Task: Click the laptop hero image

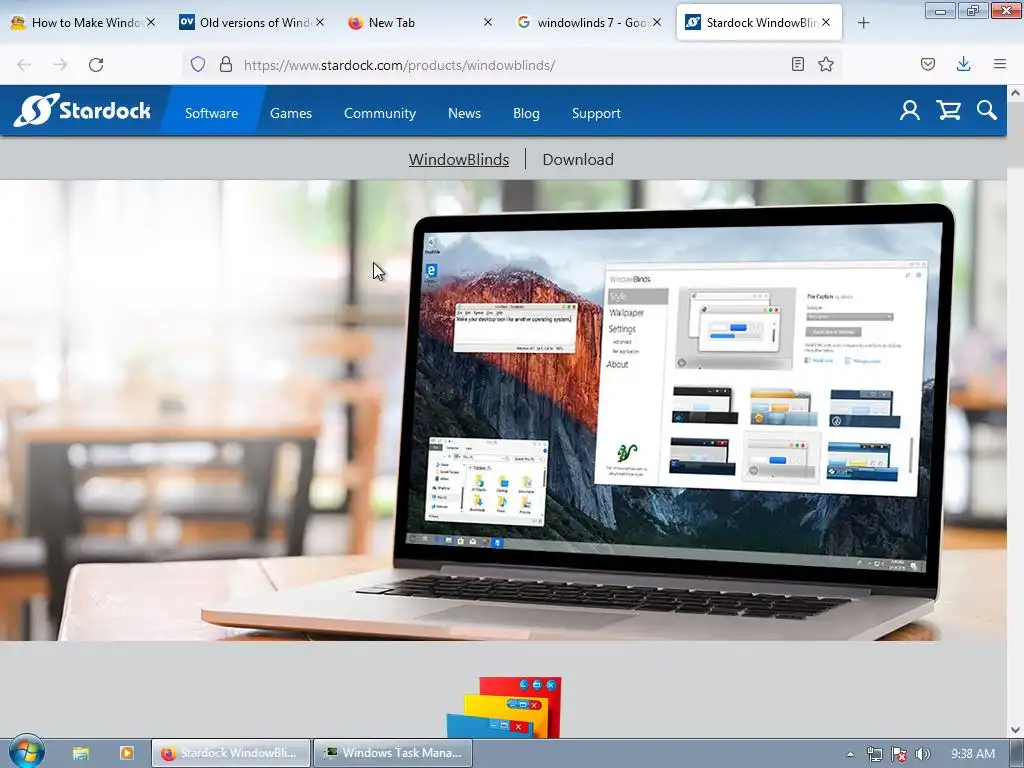Action: click(503, 410)
